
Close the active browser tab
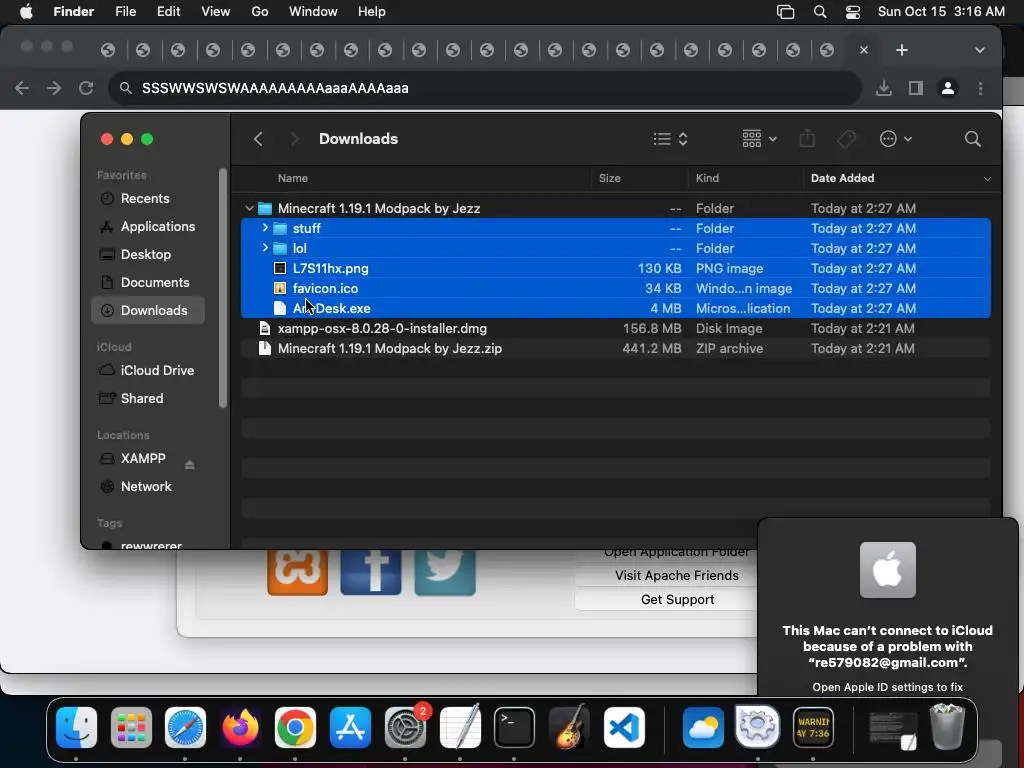[863, 50]
